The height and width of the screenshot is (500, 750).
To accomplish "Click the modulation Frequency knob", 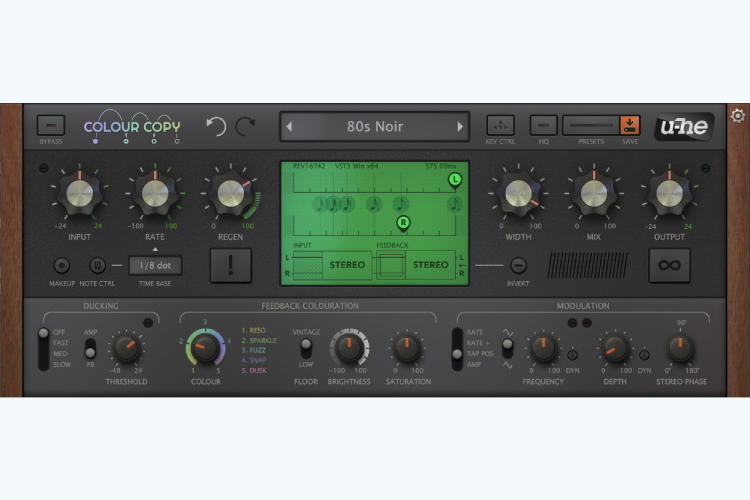I will click(543, 348).
